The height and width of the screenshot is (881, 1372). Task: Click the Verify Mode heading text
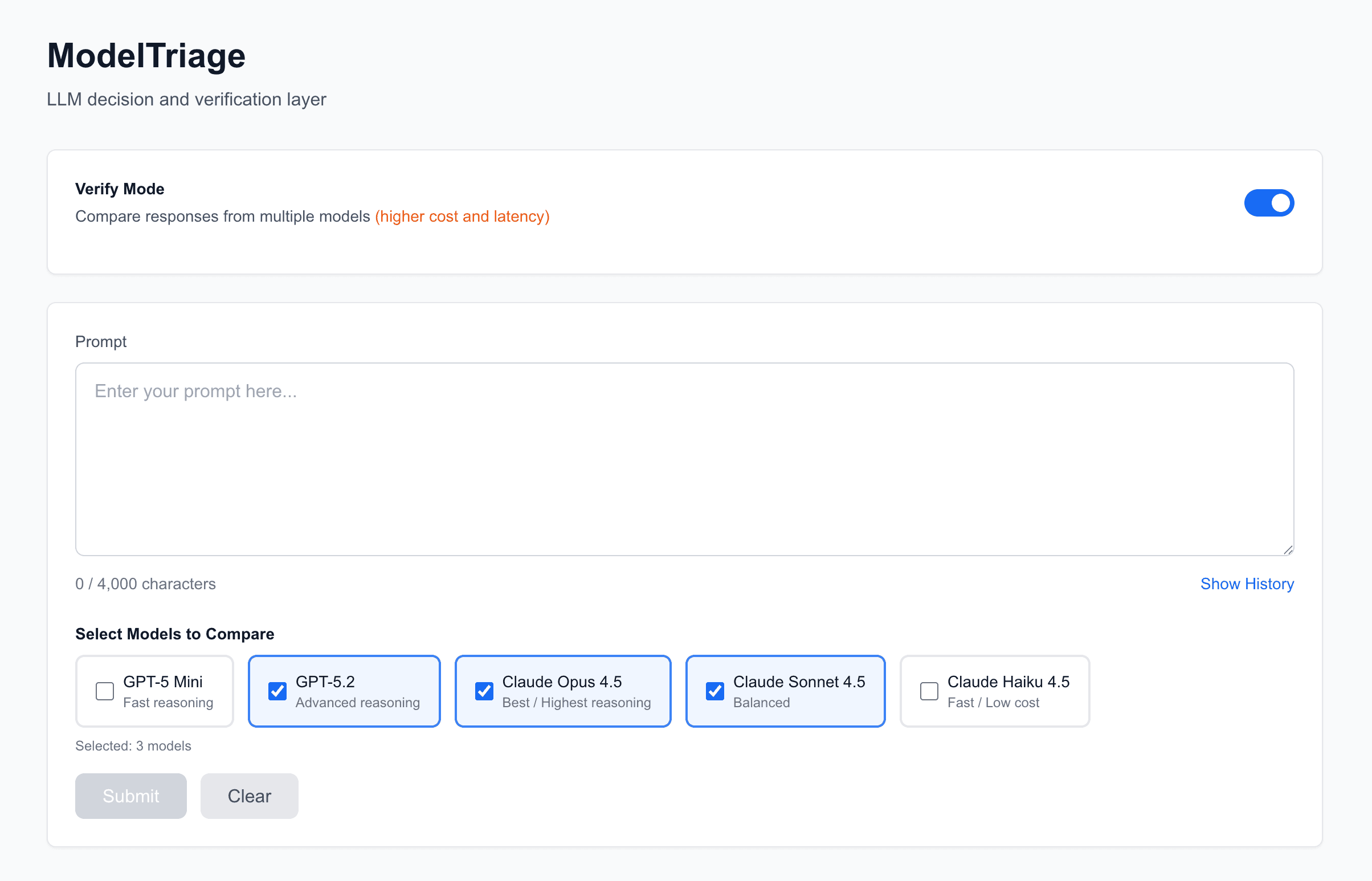click(120, 189)
